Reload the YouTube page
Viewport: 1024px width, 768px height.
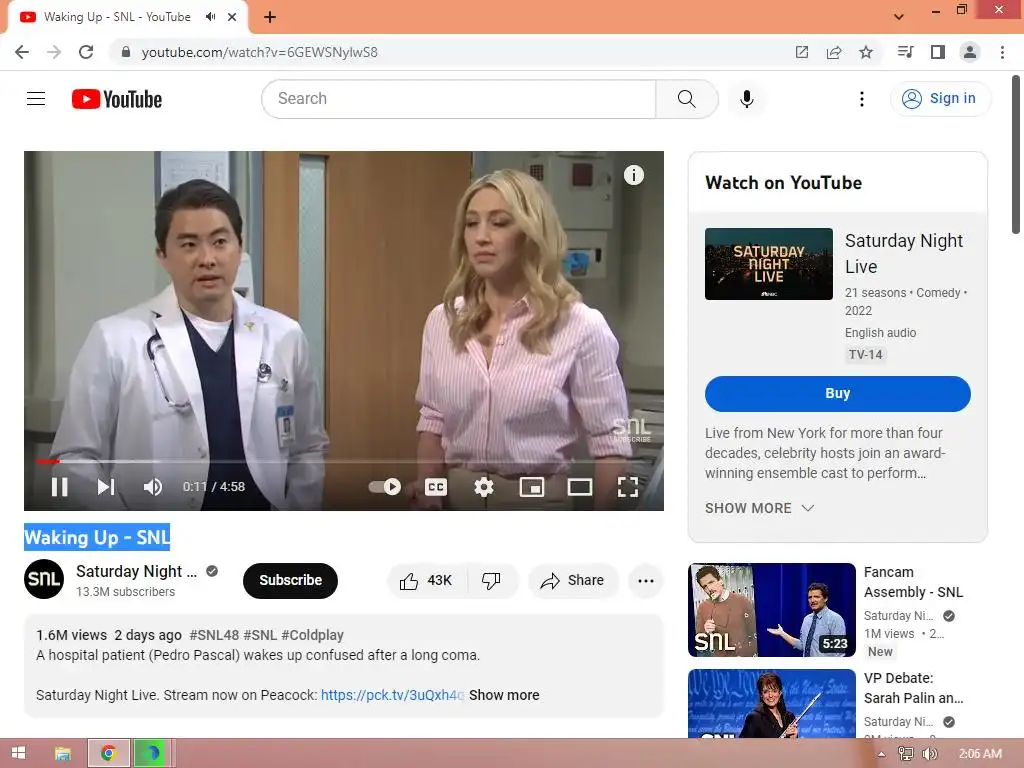86,52
